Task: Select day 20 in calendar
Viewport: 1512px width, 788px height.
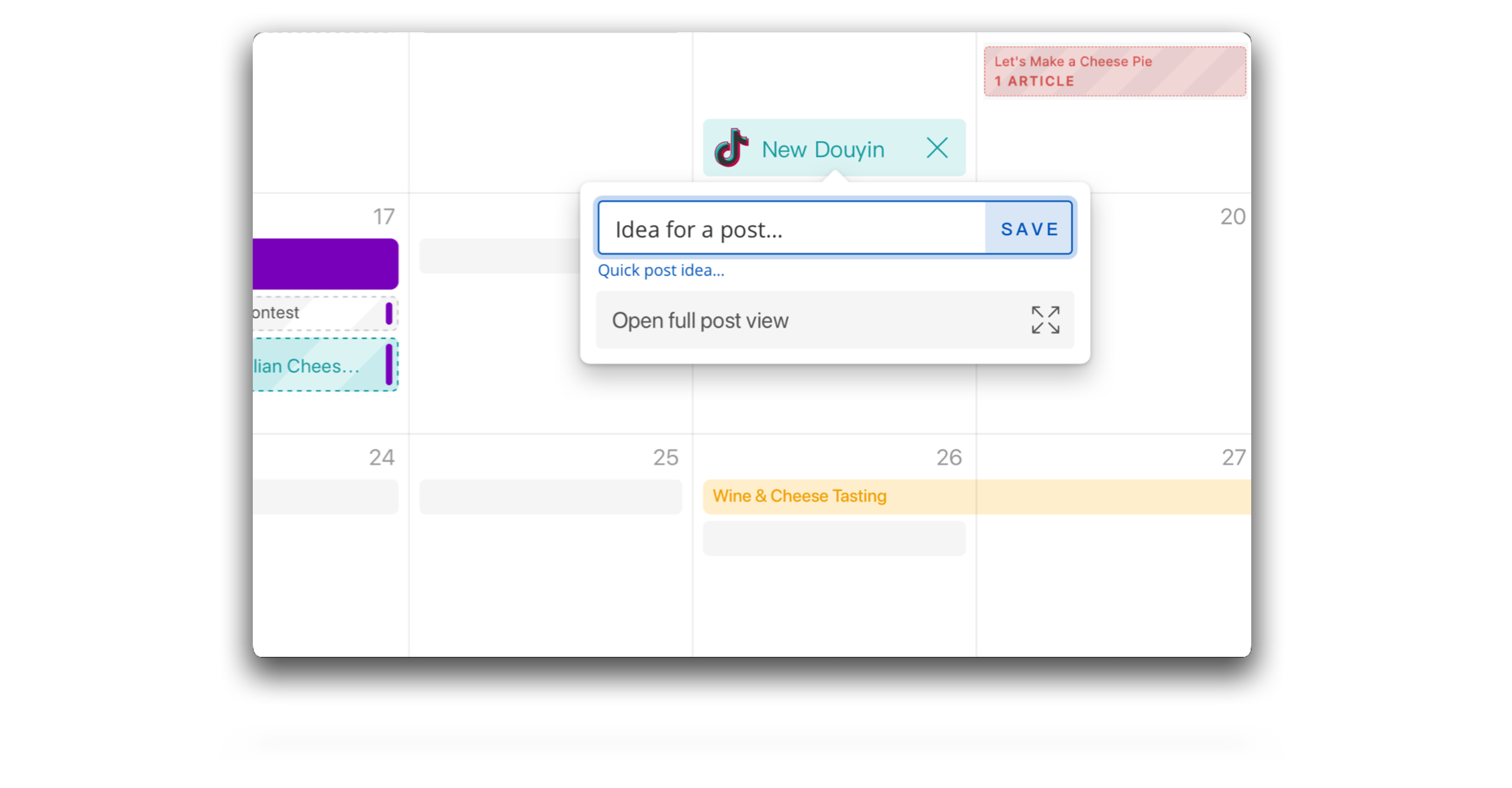Action: (1232, 217)
